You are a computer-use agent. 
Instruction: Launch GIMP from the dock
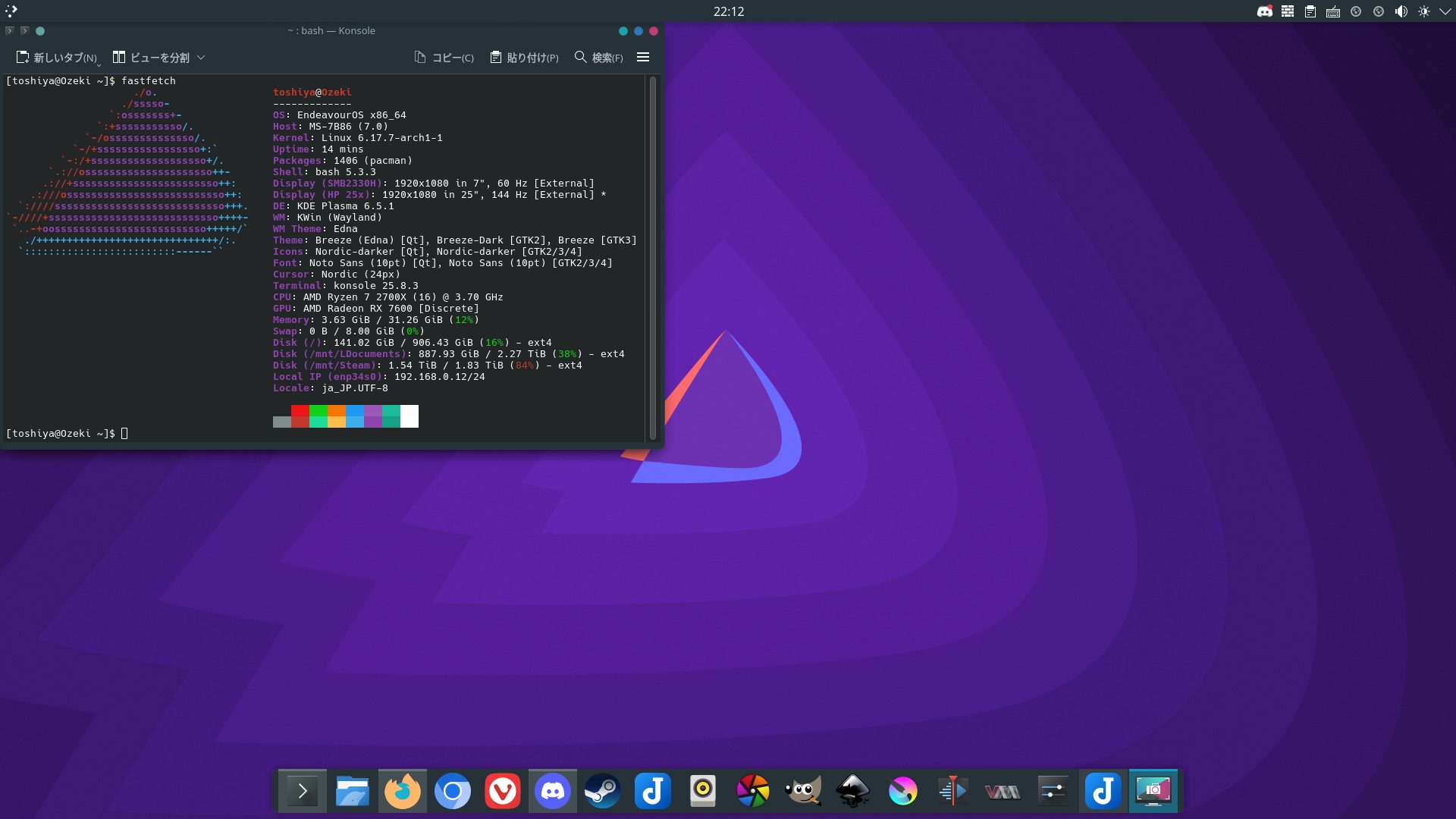pos(803,792)
